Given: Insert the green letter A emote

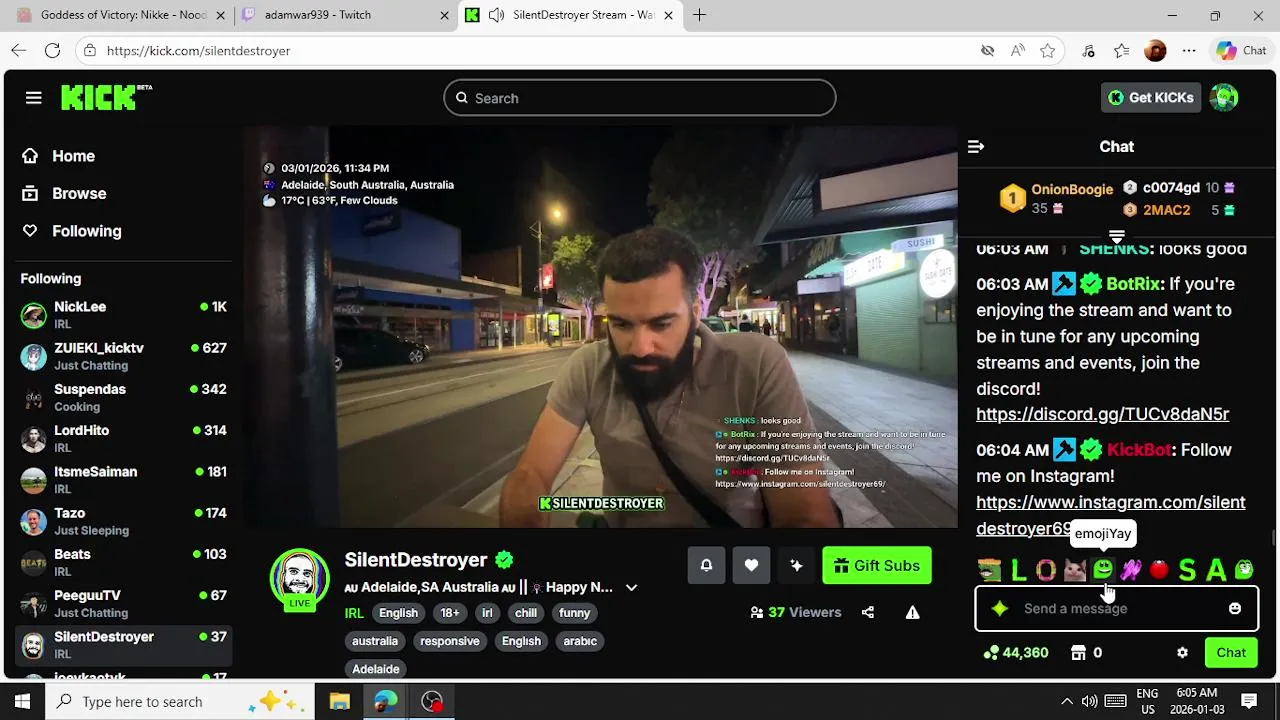Looking at the screenshot, I should pos(1216,570).
